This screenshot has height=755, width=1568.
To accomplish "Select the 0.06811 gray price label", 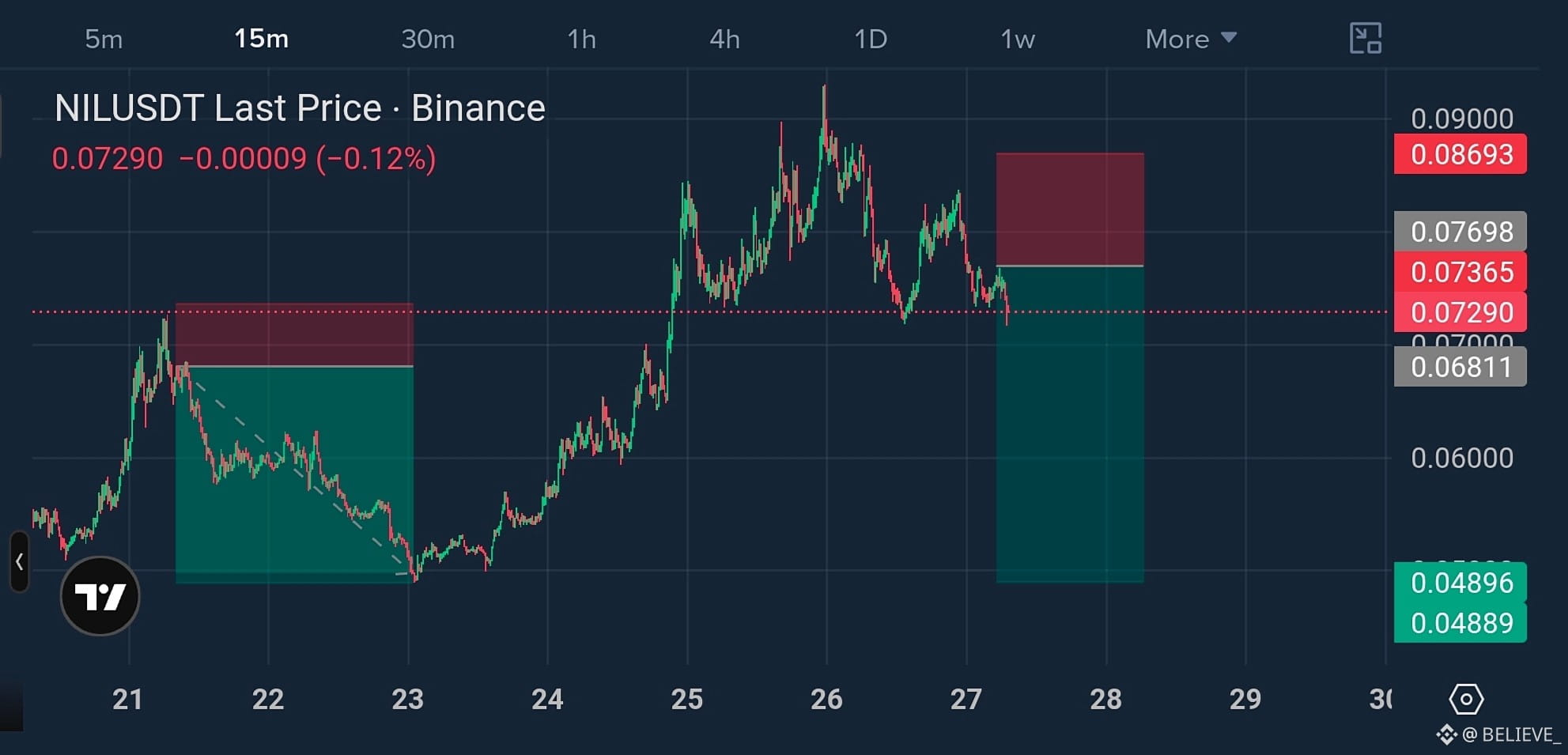I will [1460, 367].
